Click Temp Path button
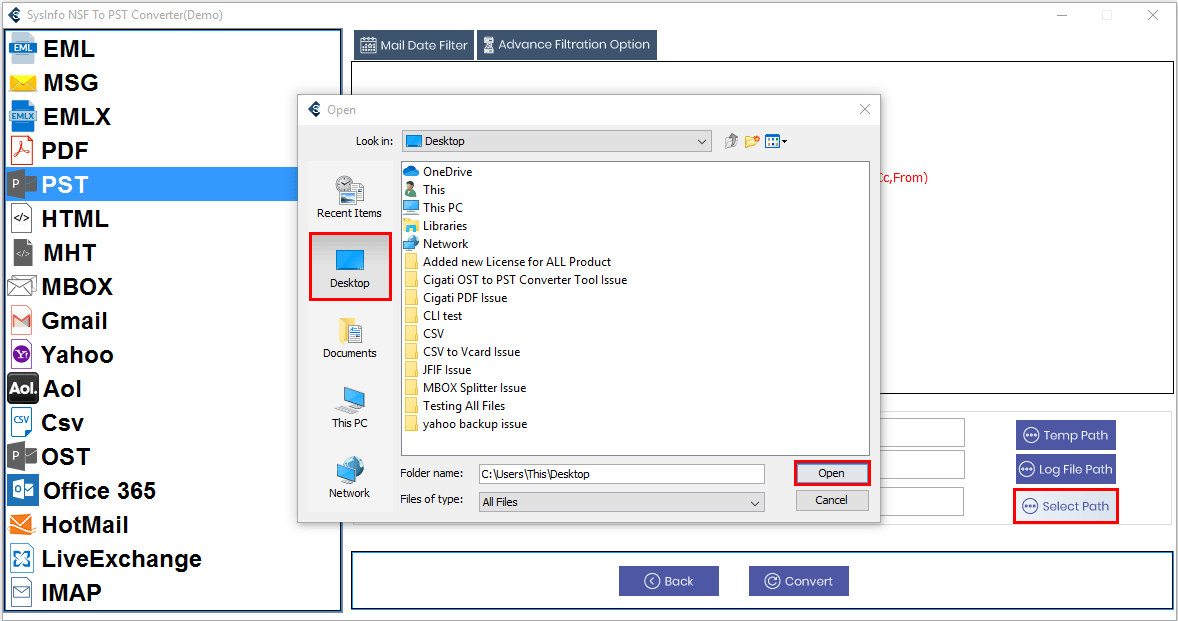 pos(1065,435)
